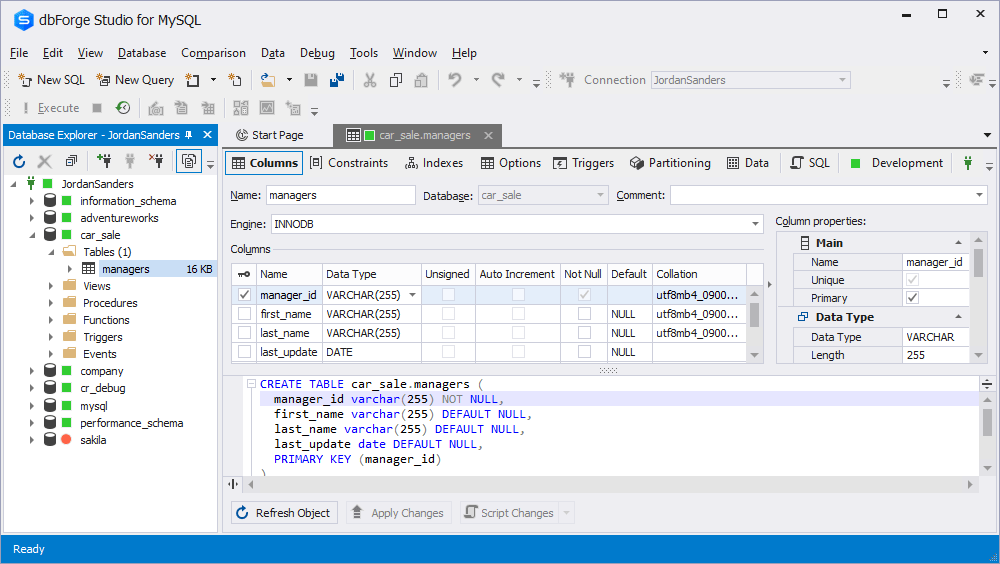Image resolution: width=1000 pixels, height=564 pixels.
Task: Toggle primary key checkbox for manager_id row
Action: (x=244, y=295)
